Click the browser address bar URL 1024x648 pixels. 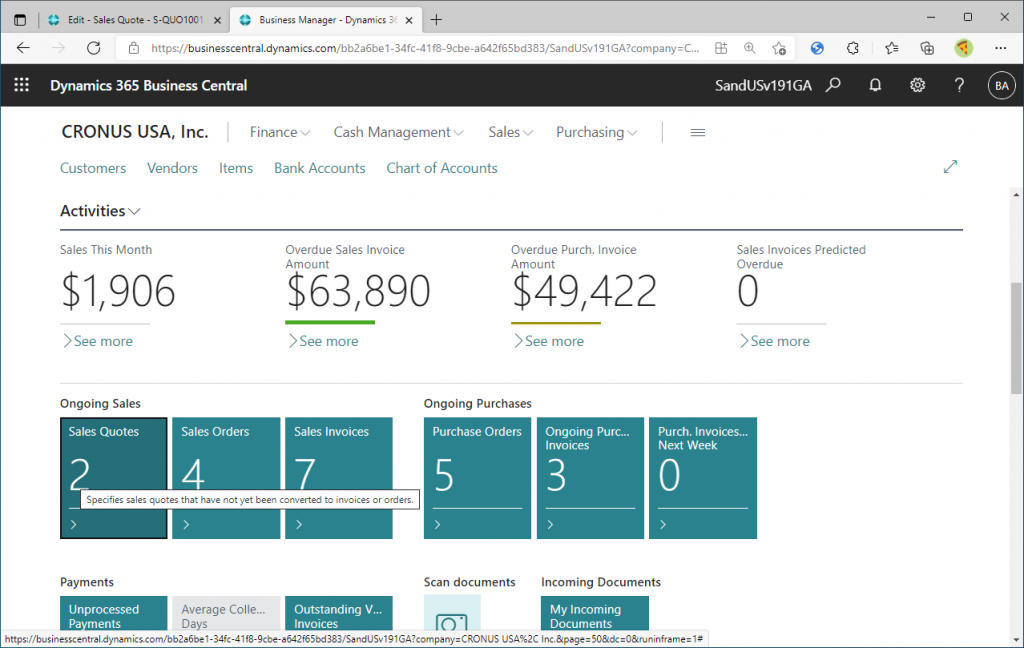424,48
